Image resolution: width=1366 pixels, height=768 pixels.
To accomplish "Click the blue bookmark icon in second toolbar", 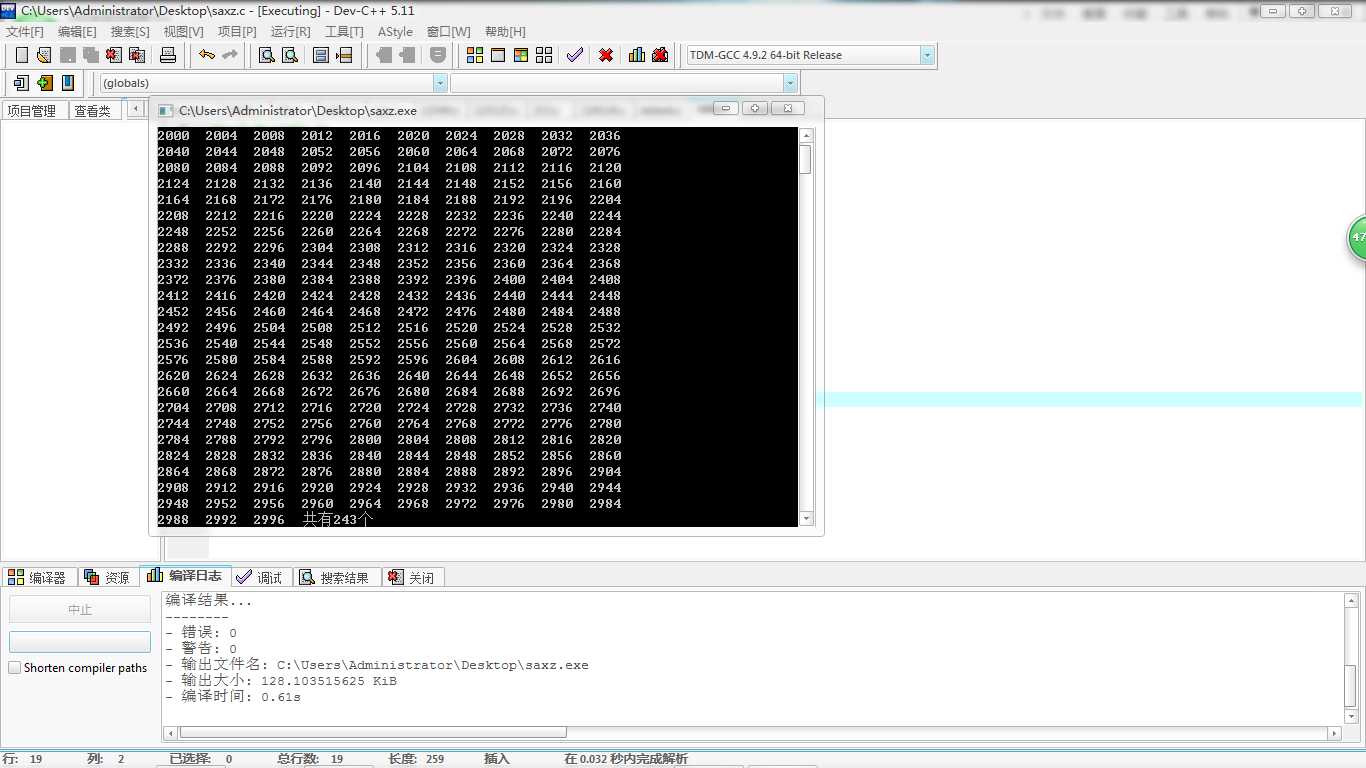I will [68, 83].
